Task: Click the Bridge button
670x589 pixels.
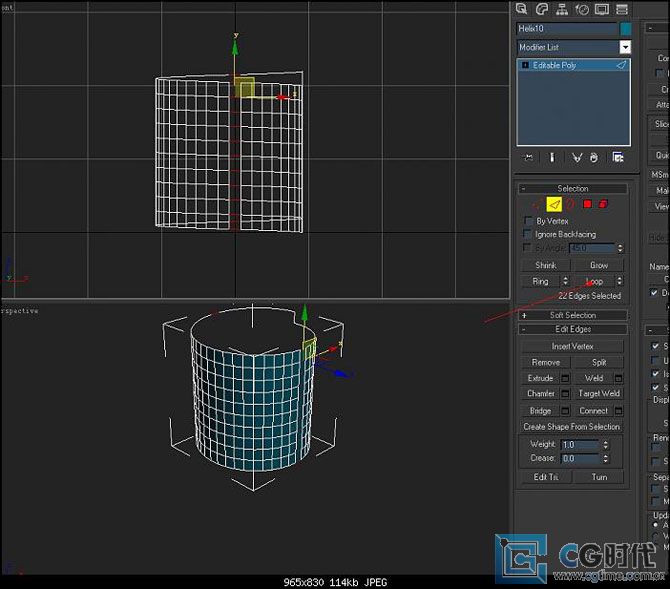Action: tap(541, 411)
